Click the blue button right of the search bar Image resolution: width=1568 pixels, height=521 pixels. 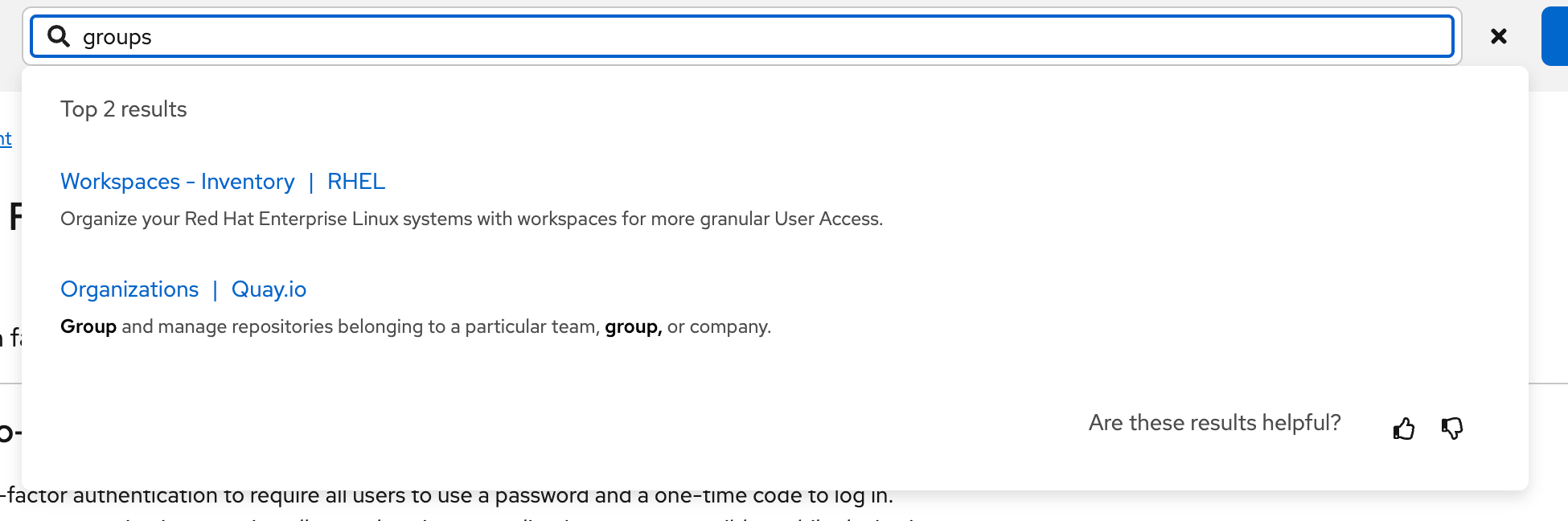pyautogui.click(x=1555, y=36)
